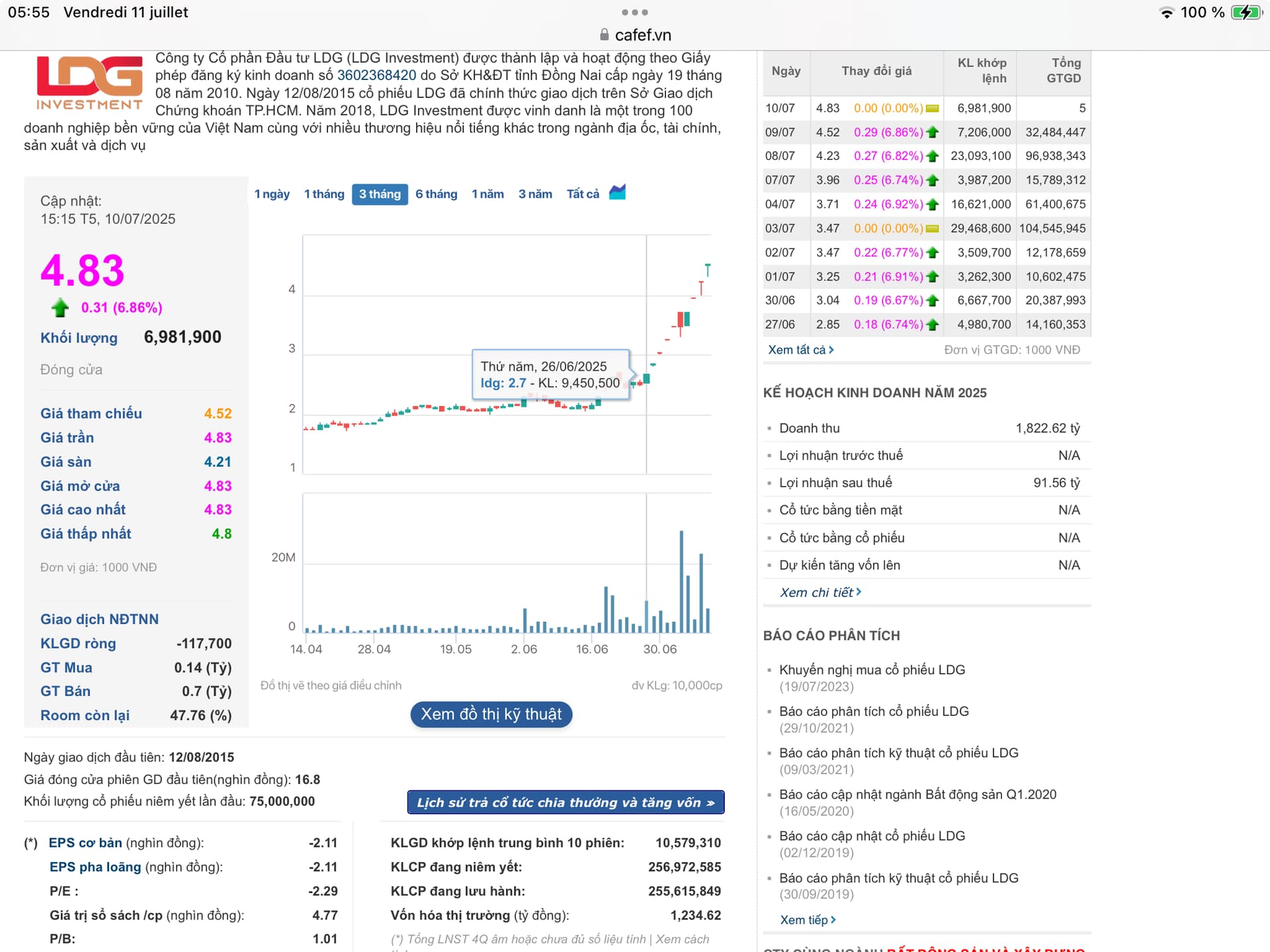This screenshot has width=1270, height=952.
Task: Click the area chart type icon
Action: (x=617, y=192)
